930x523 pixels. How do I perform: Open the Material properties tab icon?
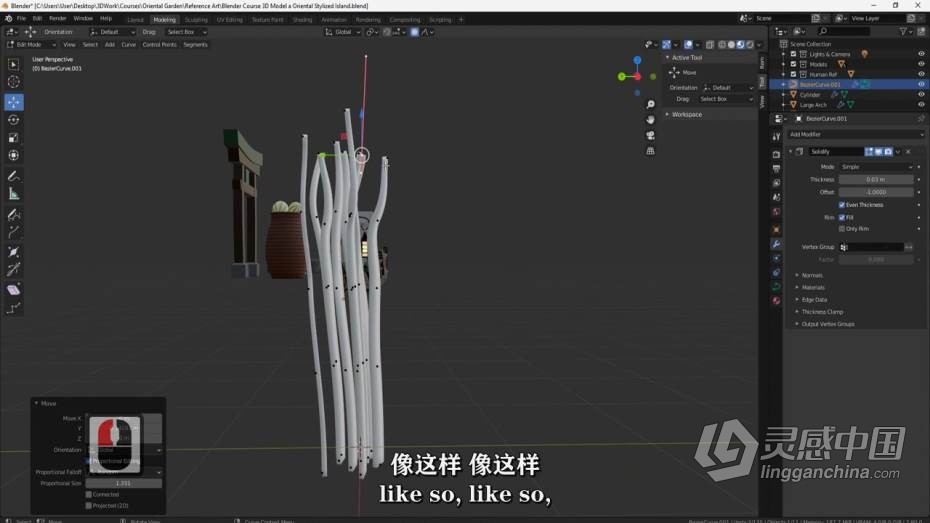tap(776, 301)
